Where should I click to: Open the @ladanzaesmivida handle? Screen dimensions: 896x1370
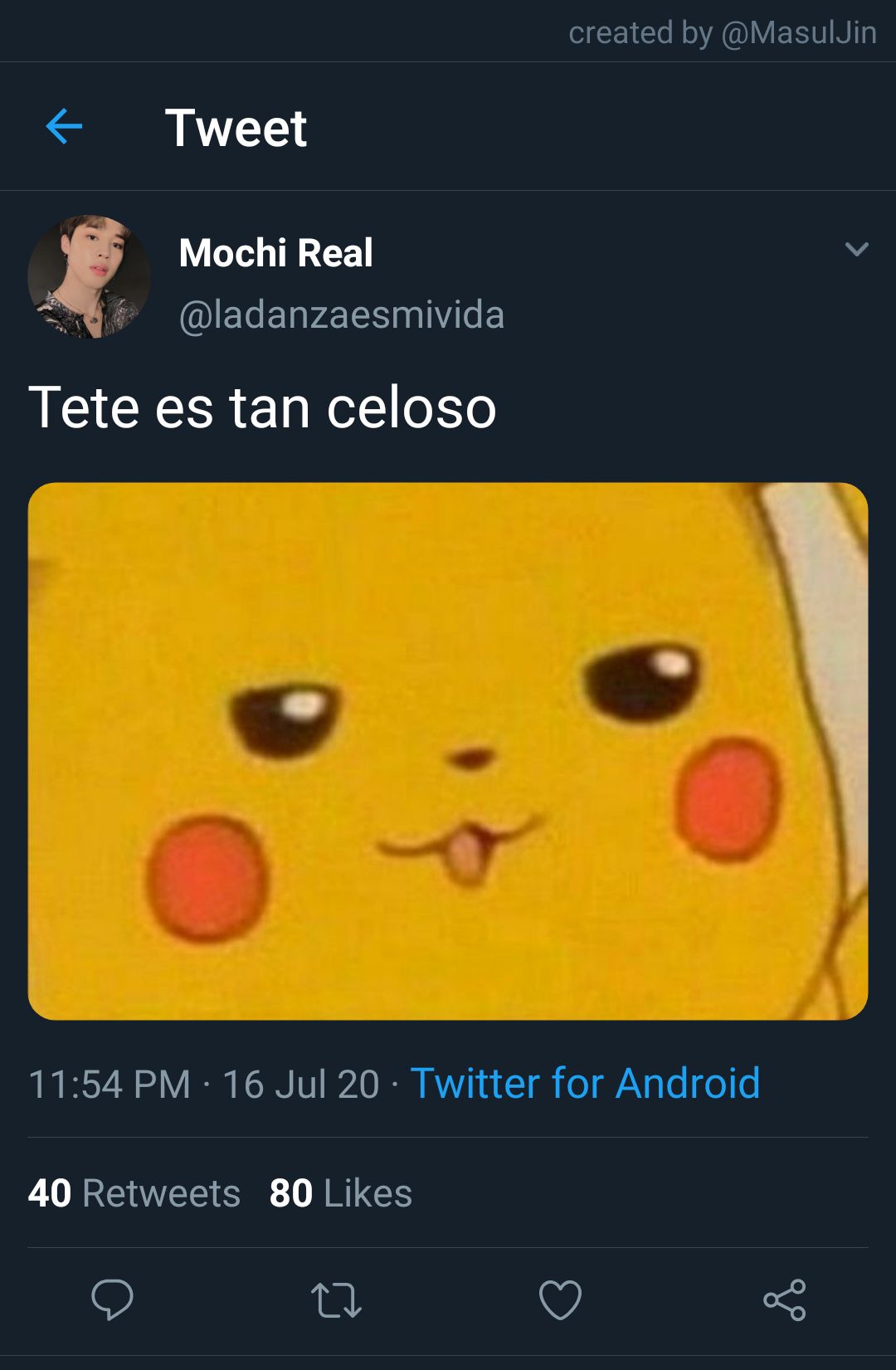pyautogui.click(x=342, y=315)
